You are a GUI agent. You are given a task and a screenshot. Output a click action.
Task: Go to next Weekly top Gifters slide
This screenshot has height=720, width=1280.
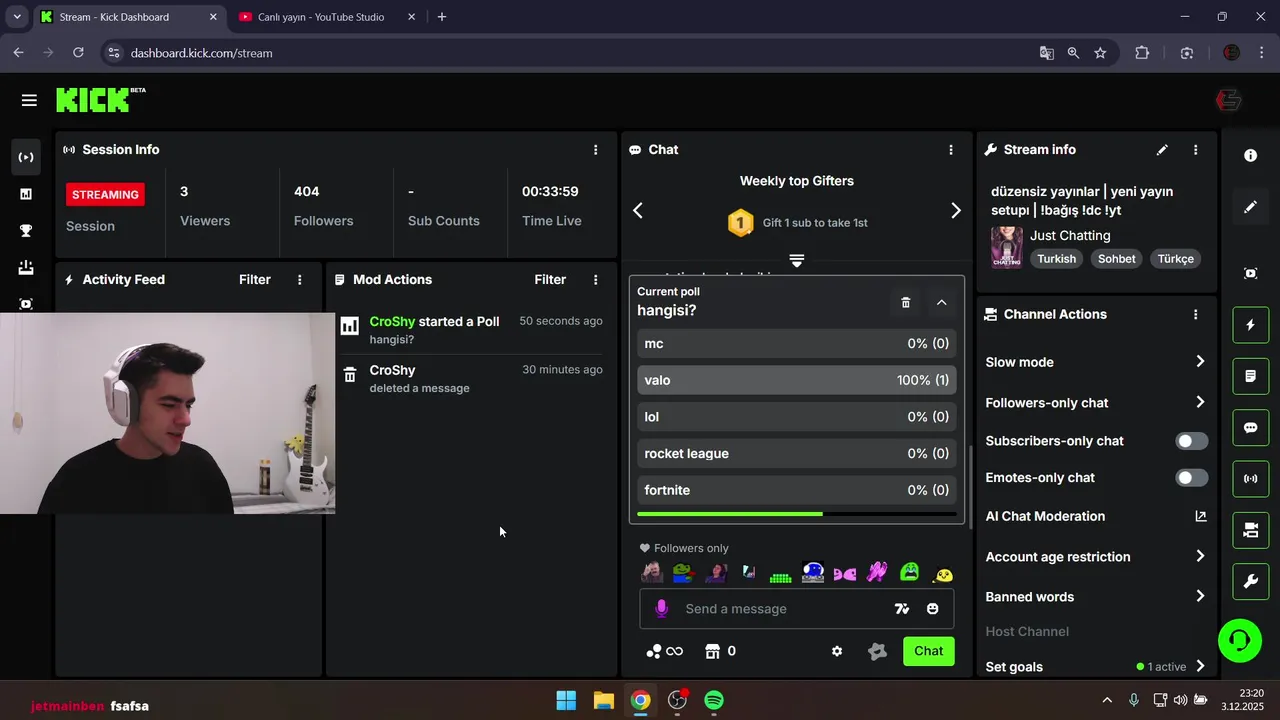(x=955, y=210)
